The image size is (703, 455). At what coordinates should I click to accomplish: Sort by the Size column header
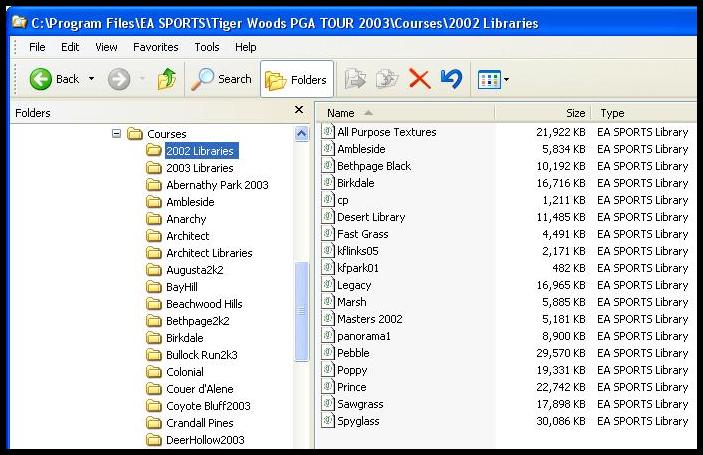point(543,113)
